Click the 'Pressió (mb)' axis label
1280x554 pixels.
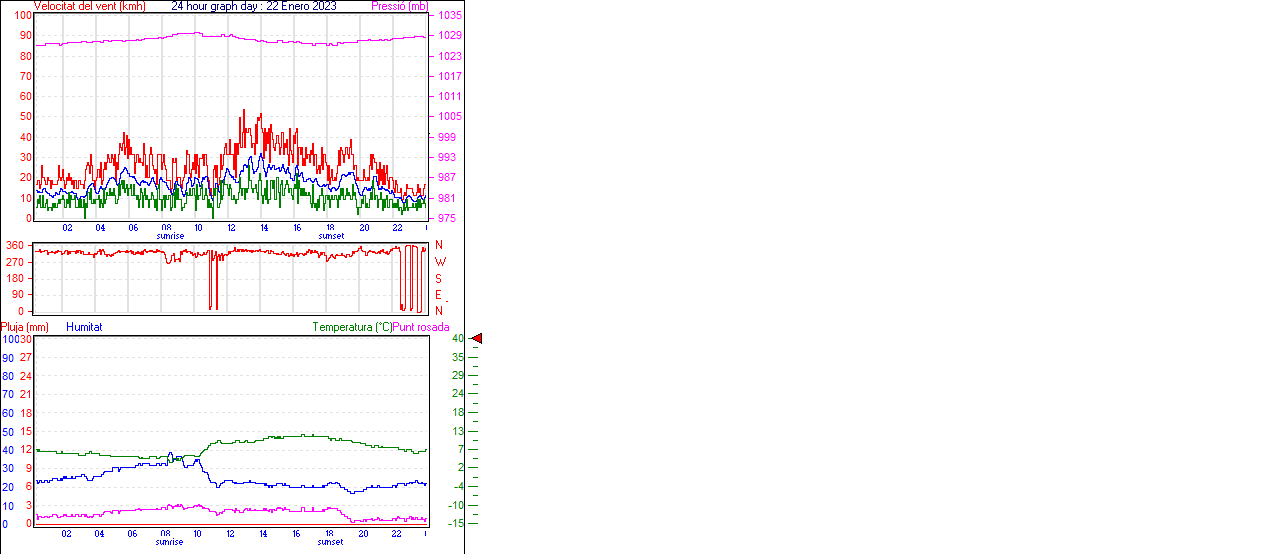coord(400,6)
